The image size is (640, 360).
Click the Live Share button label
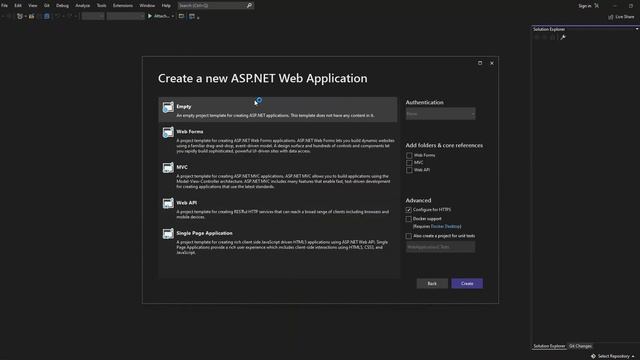click(624, 17)
